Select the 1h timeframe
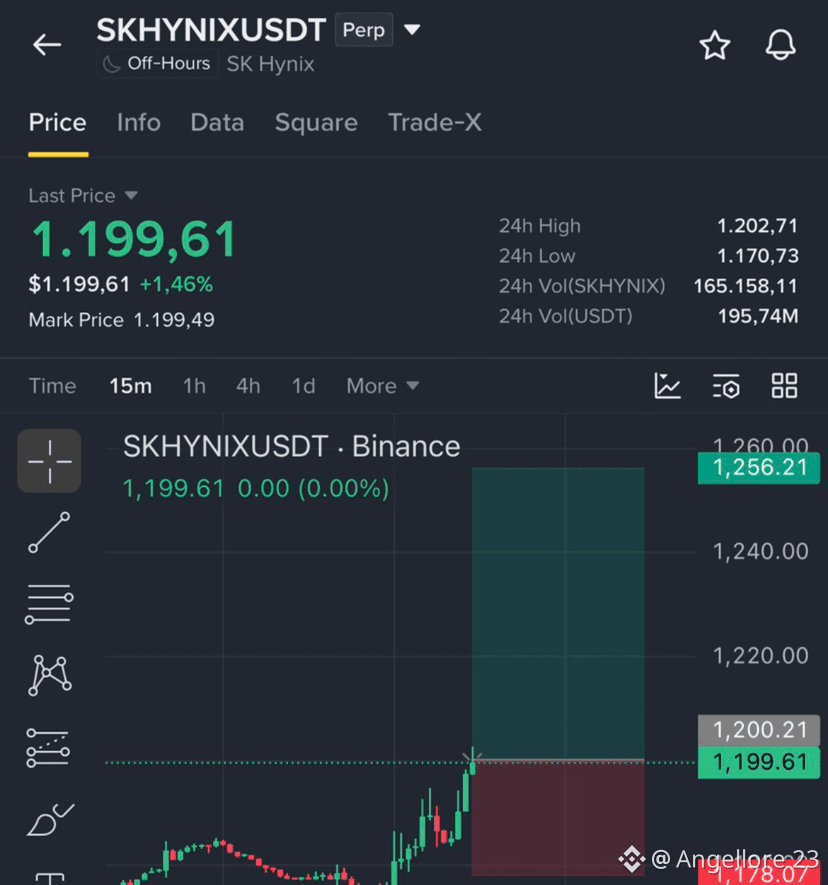The width and height of the screenshot is (828, 885). (x=194, y=386)
